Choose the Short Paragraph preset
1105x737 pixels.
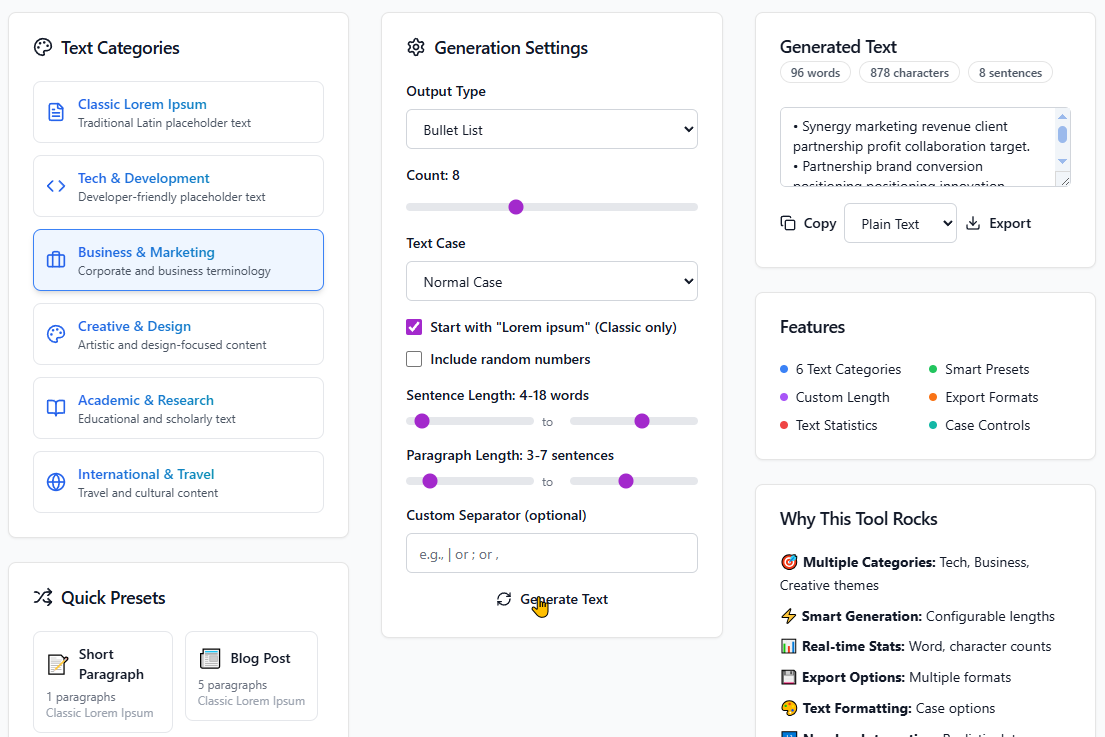pos(103,682)
